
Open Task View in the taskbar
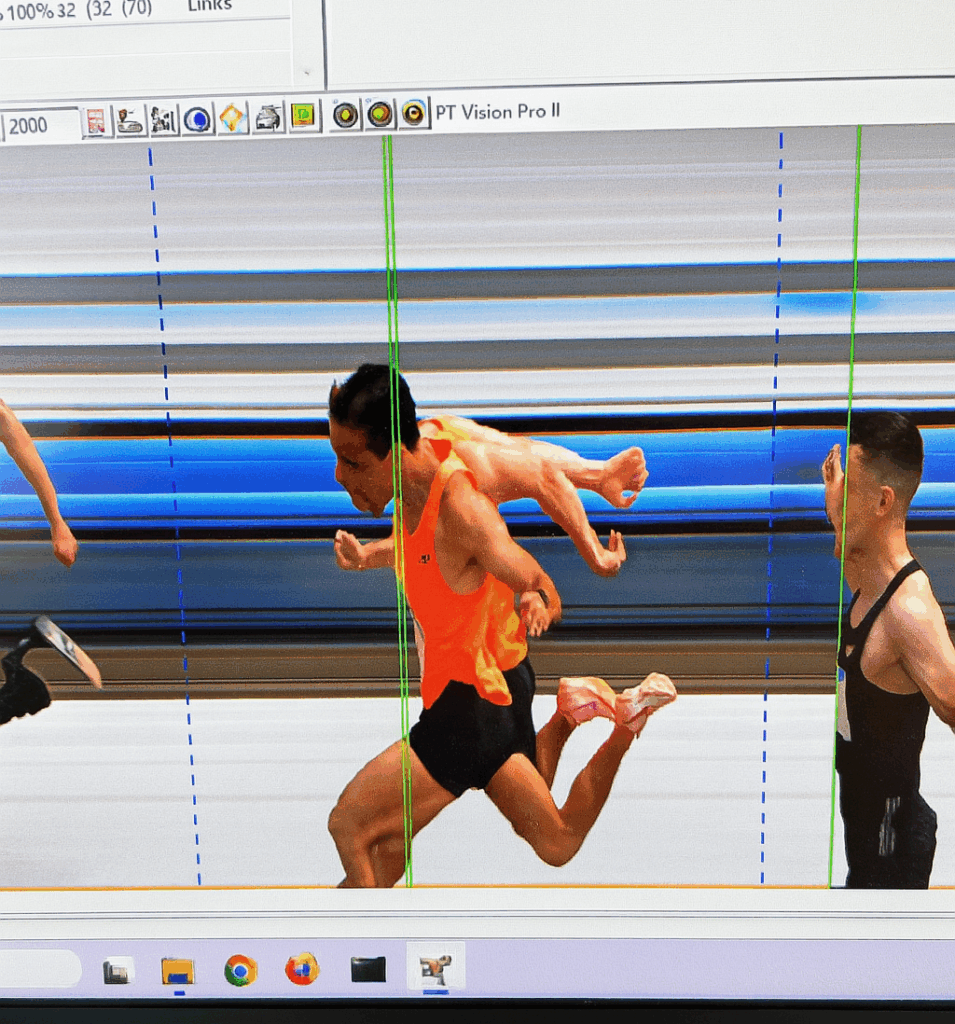117,971
